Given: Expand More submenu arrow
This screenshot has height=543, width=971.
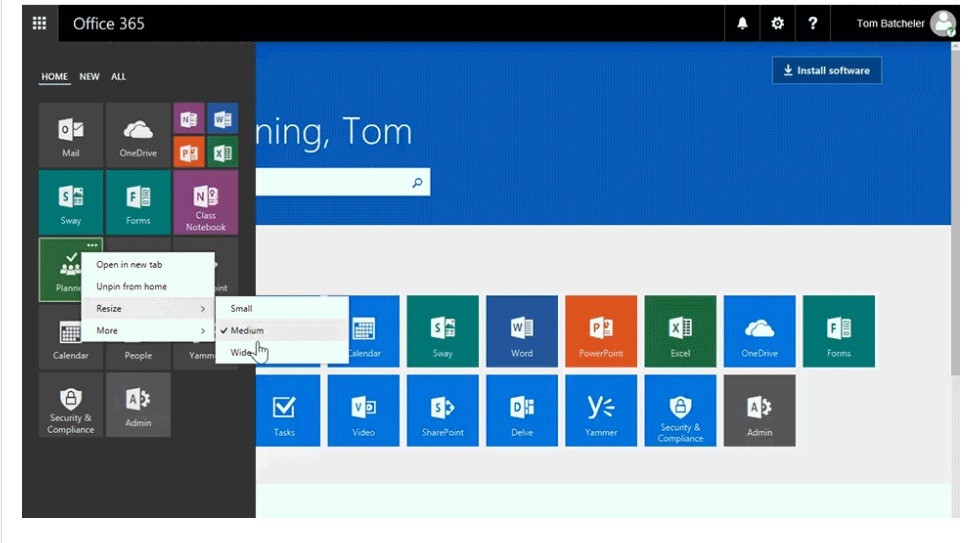Looking at the screenshot, I should 202,331.
